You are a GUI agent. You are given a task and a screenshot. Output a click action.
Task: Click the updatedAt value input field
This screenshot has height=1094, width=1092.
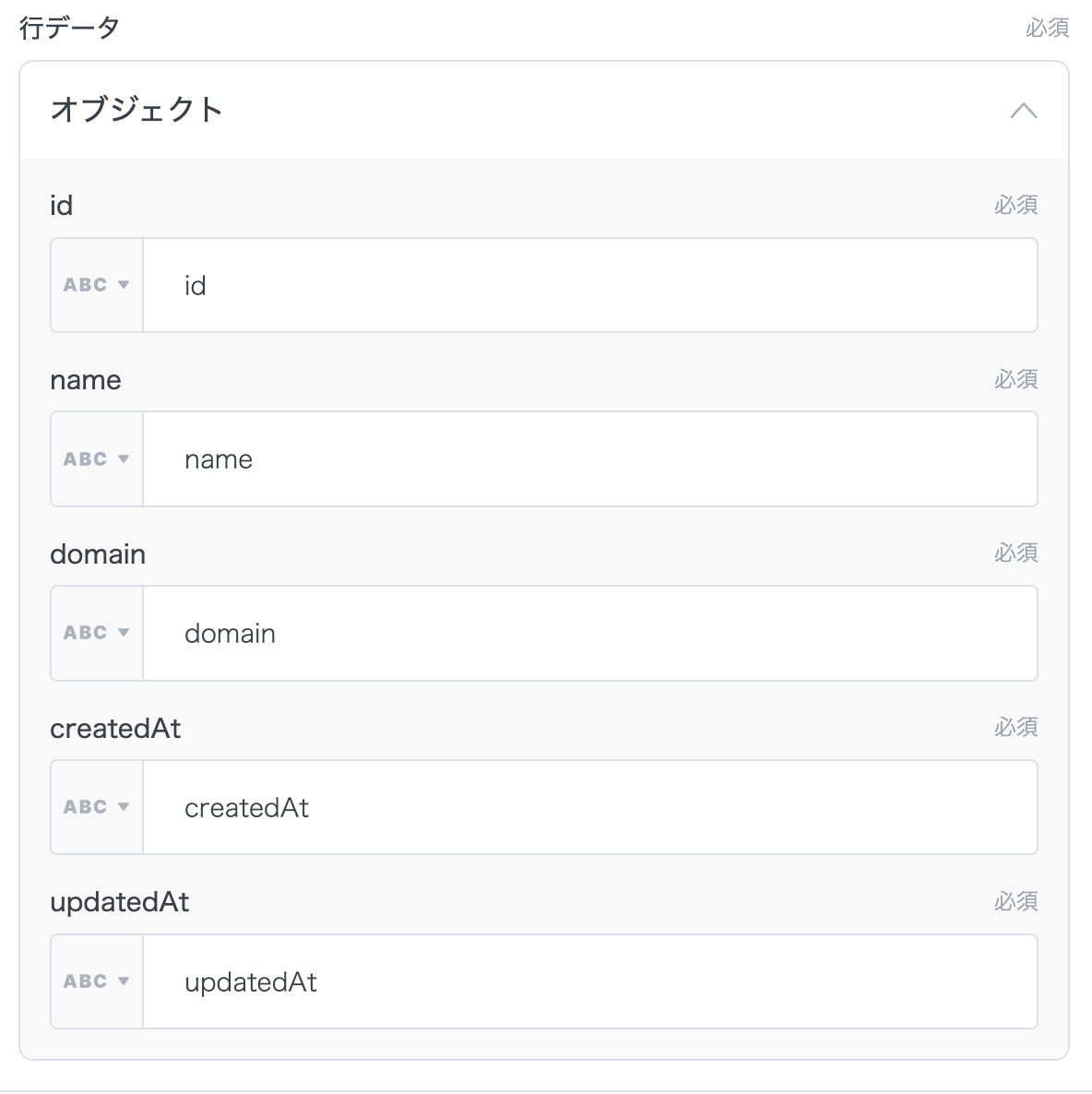tap(590, 981)
